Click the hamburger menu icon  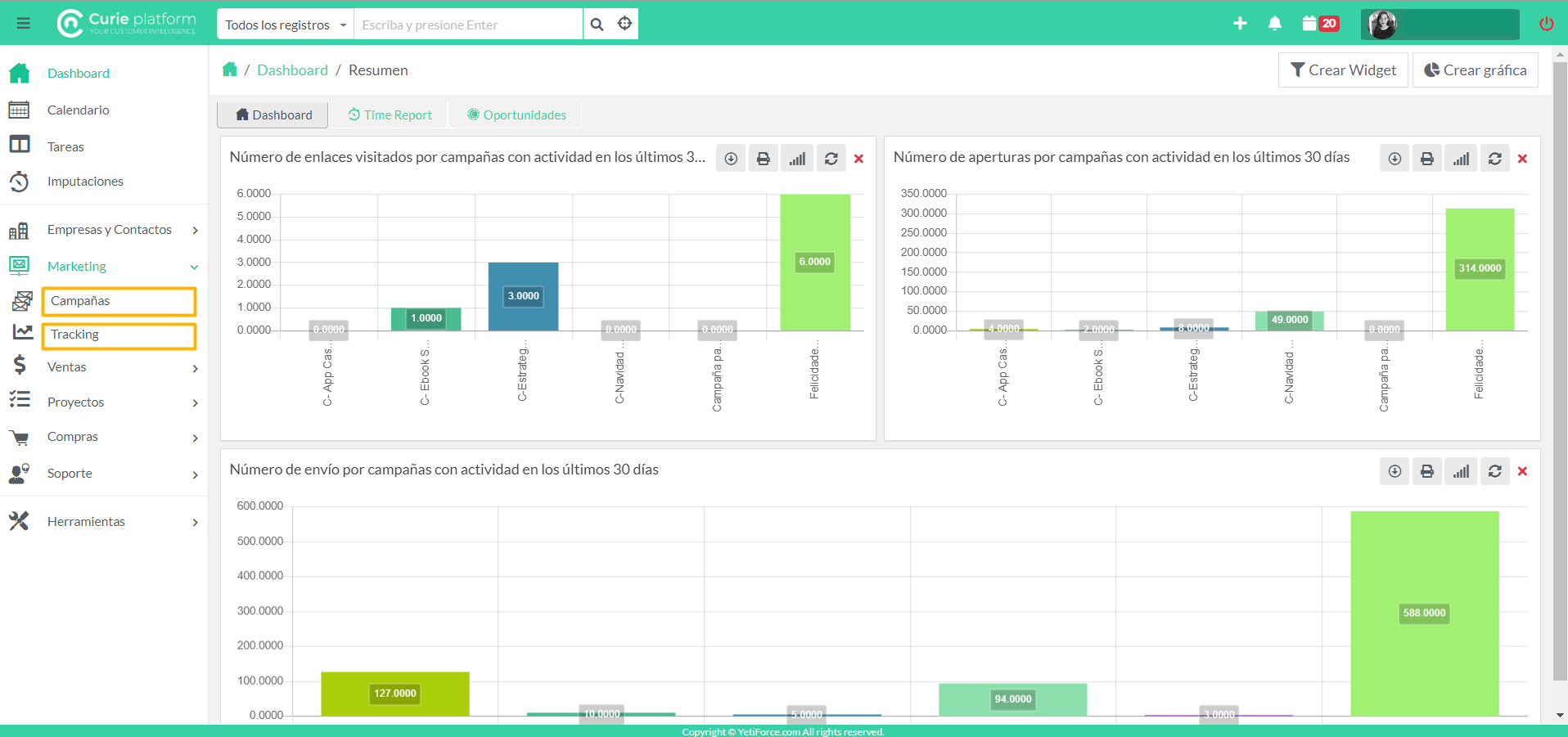(23, 24)
